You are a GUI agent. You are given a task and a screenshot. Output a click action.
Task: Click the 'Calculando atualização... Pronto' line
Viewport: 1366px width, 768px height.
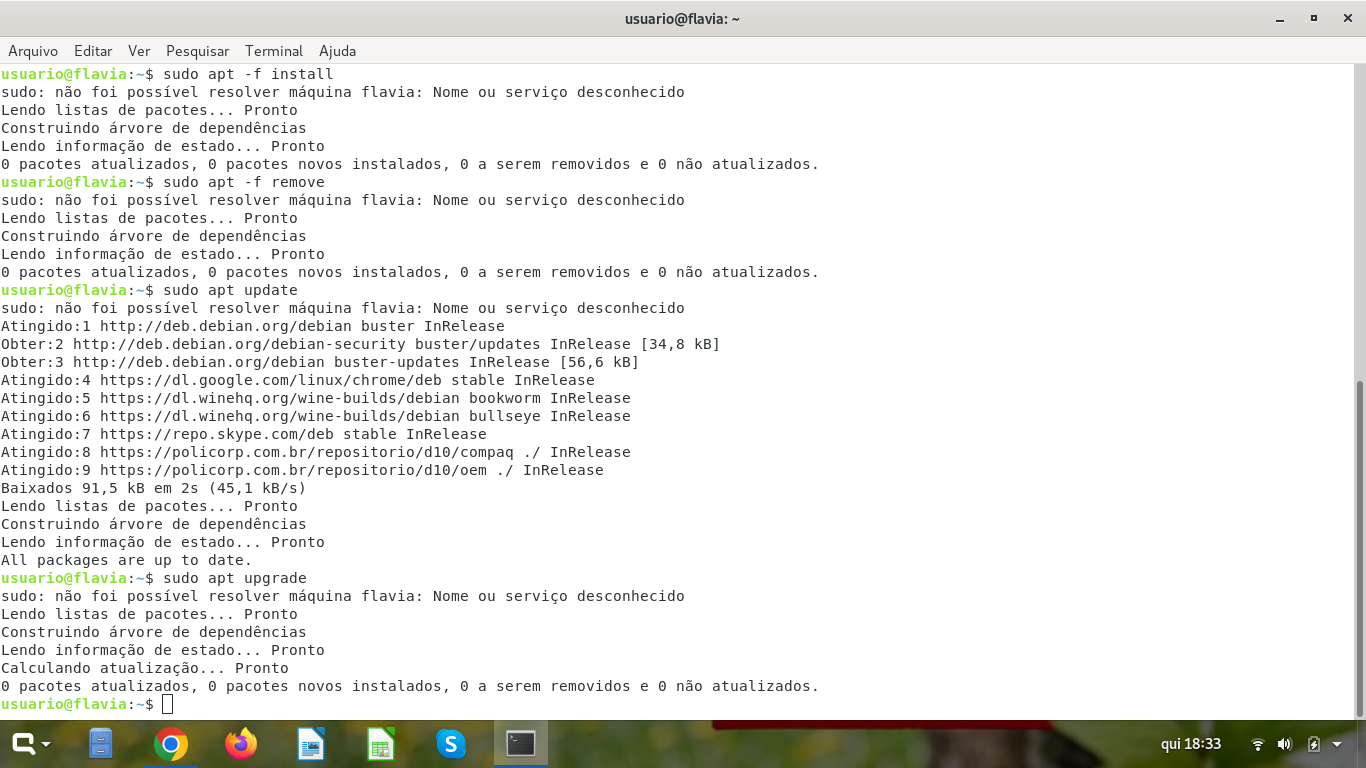coord(145,668)
